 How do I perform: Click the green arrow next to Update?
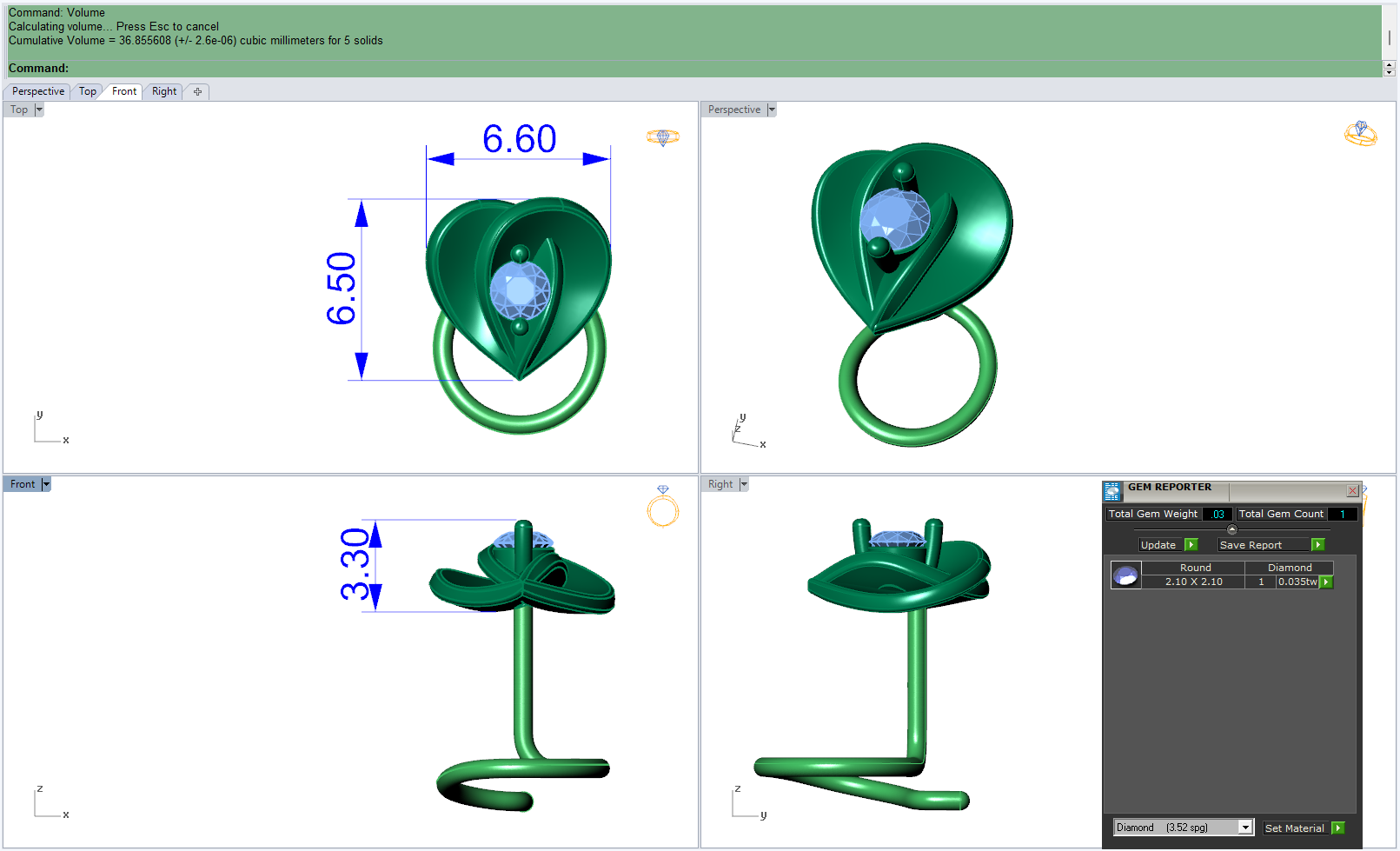1191,545
